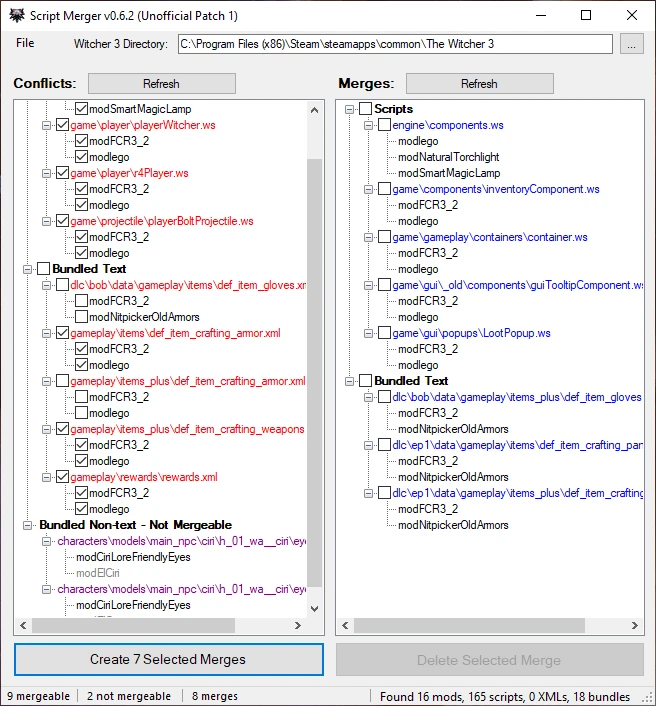Check engine\components.ws merge checkbox
This screenshot has height=706, width=656.
[384, 125]
